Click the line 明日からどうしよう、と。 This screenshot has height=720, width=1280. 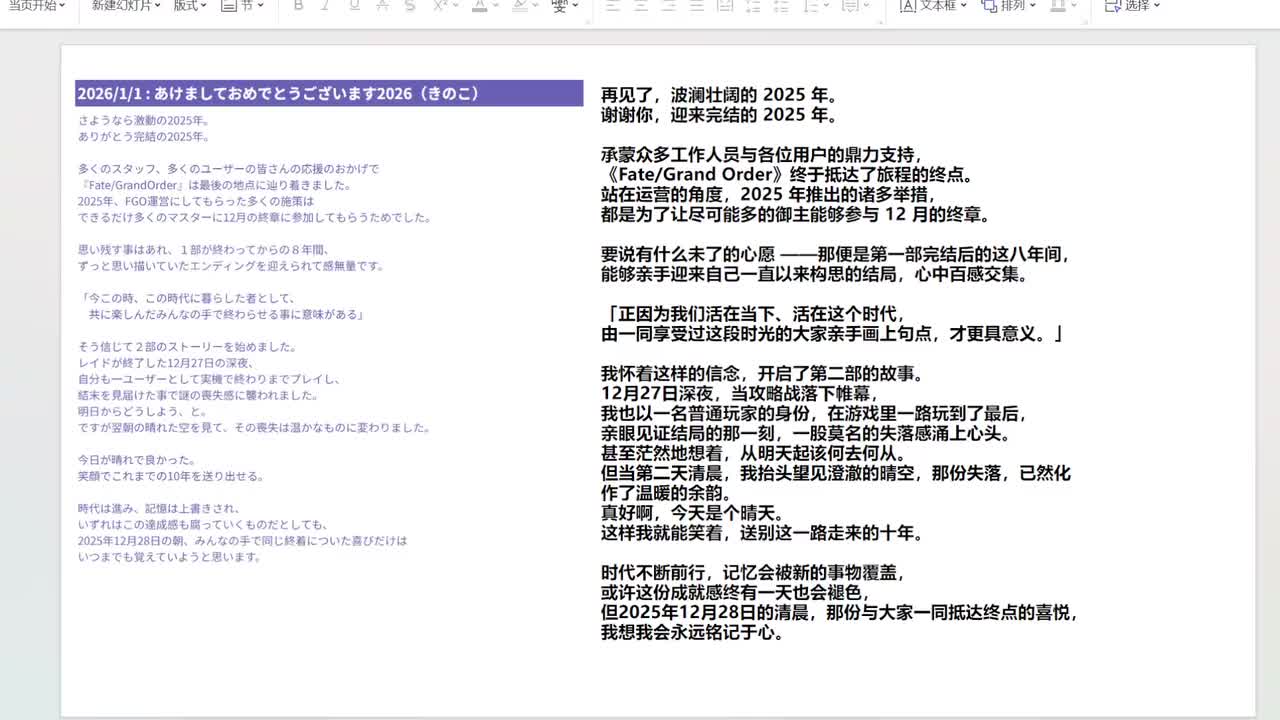click(x=143, y=411)
